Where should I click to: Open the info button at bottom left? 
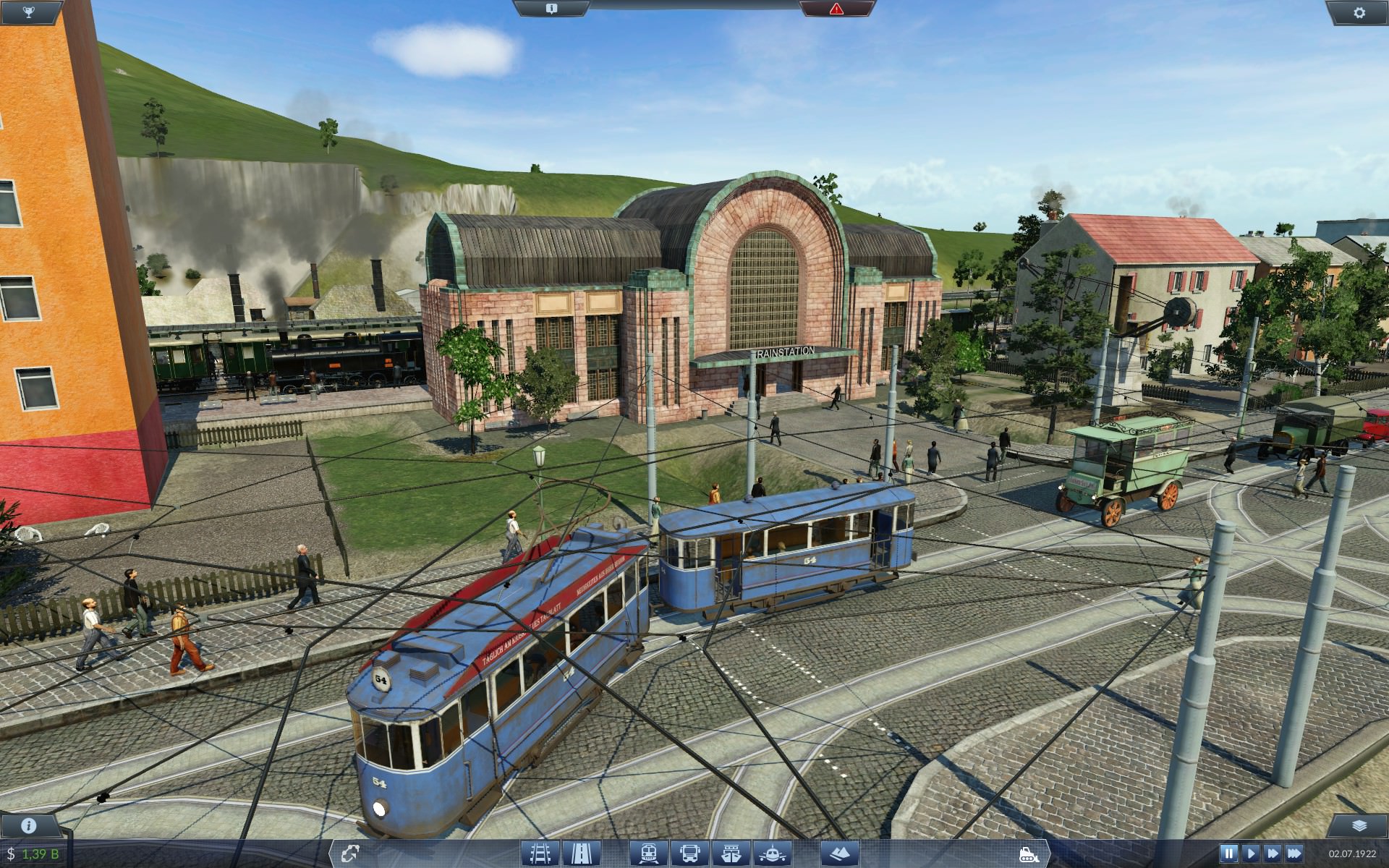tap(29, 826)
